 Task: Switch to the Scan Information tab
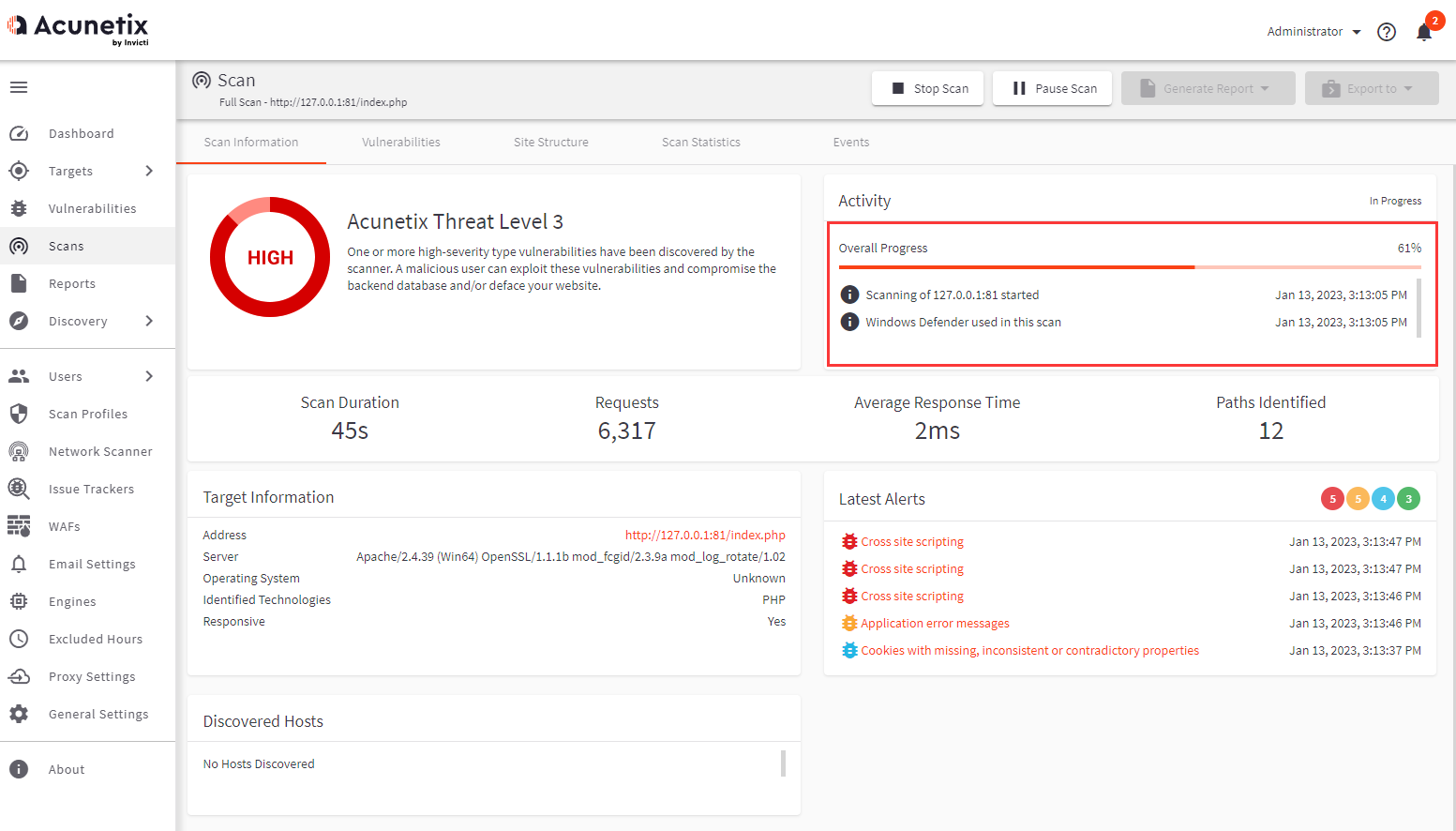pos(251,143)
